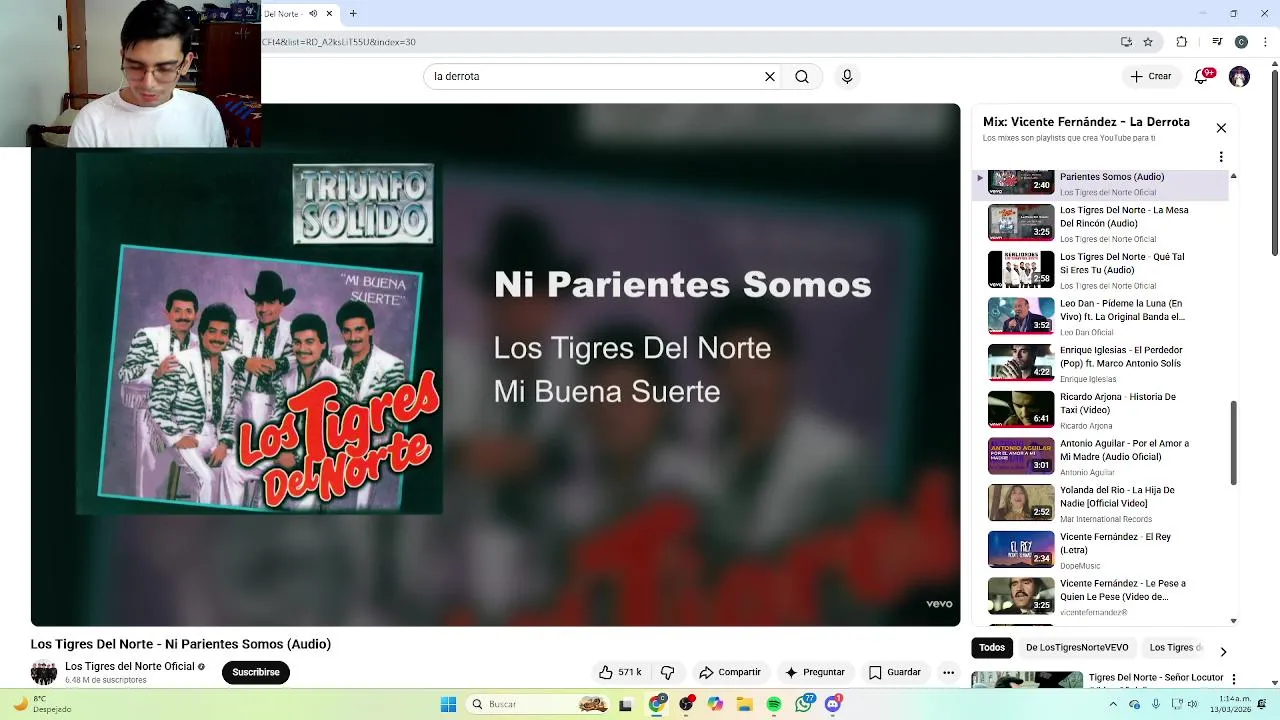The height and width of the screenshot is (720, 1280).
Task: Close the Del Norte browser tab
Action: pos(329,14)
